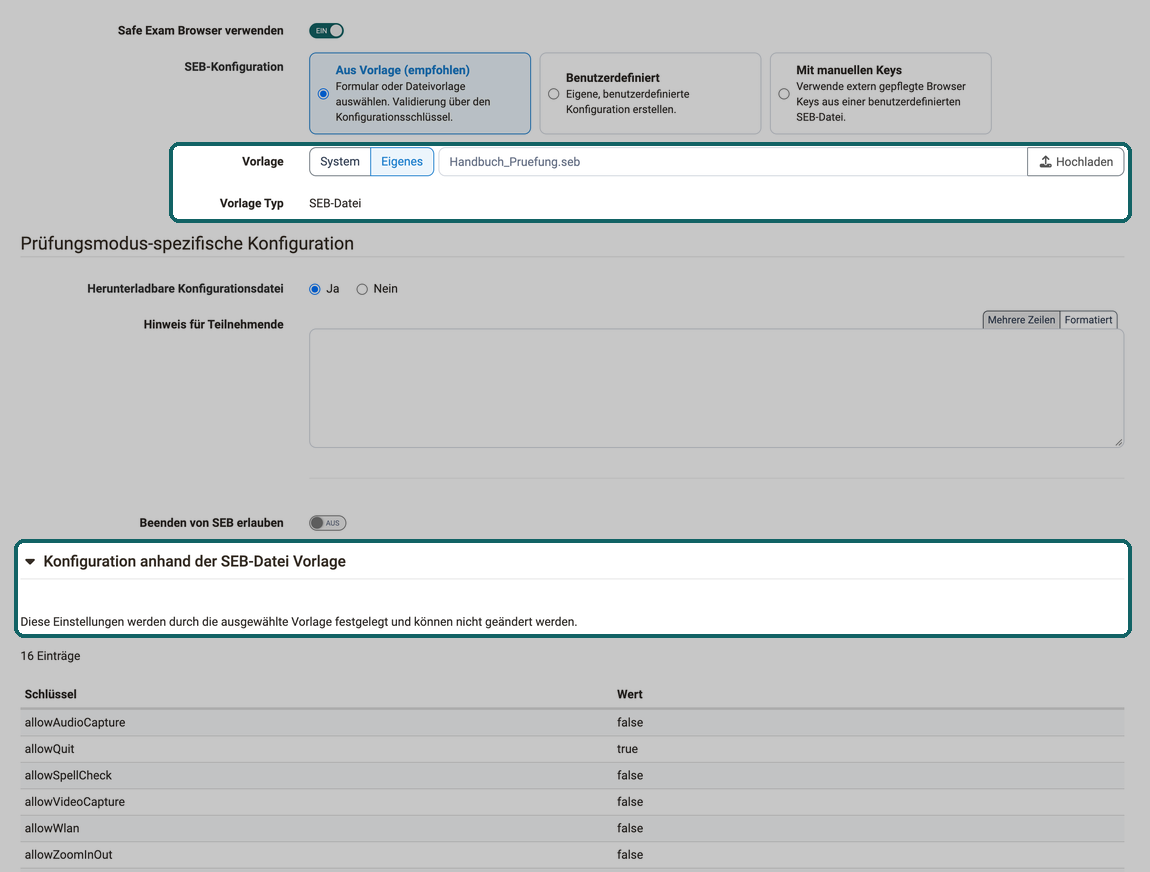Click the text area resize handle corner
Image resolution: width=1150 pixels, height=872 pixels.
(1118, 442)
